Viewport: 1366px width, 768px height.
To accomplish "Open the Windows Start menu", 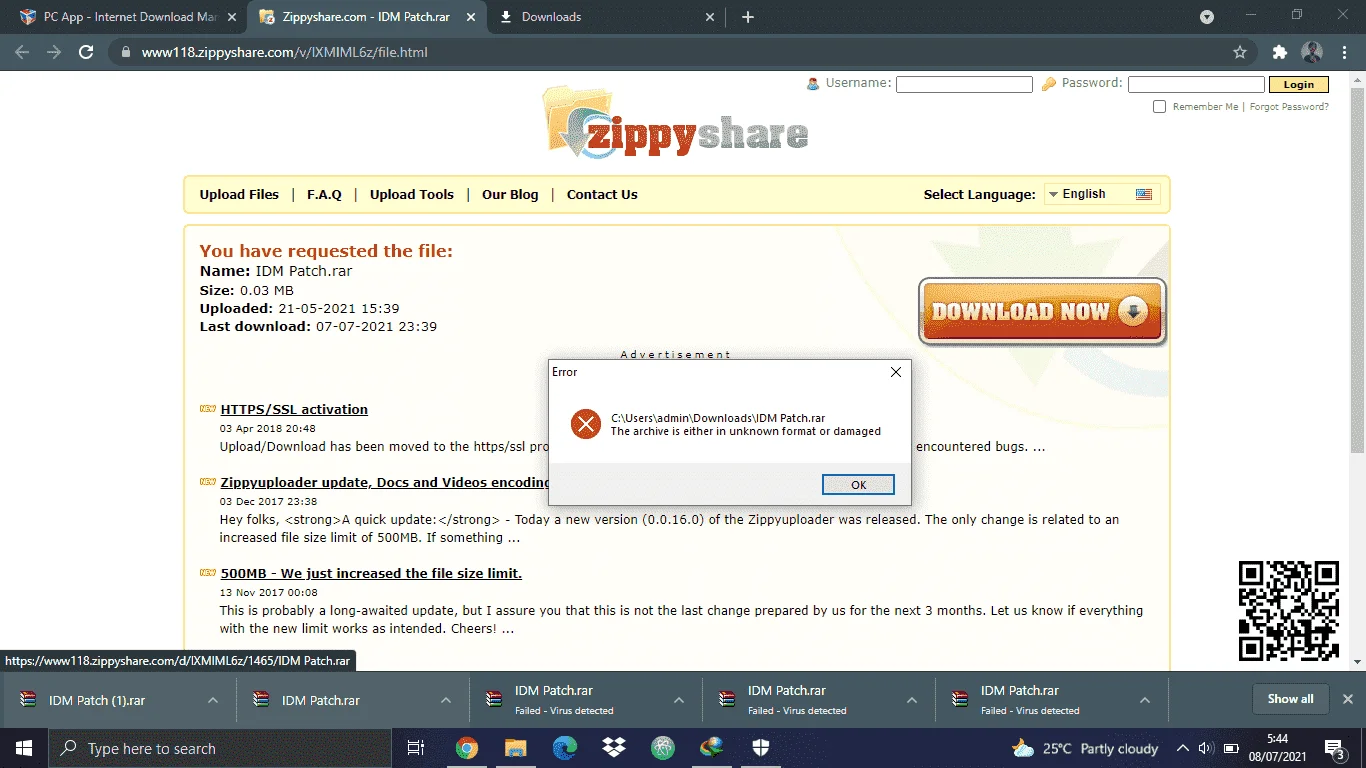I will click(x=23, y=748).
